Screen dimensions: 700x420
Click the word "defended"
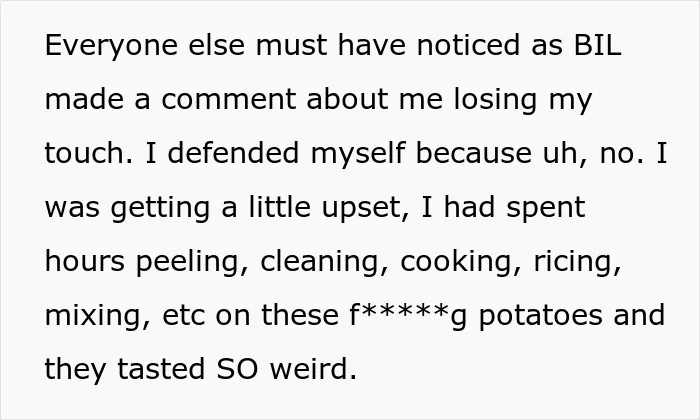[x=233, y=153]
